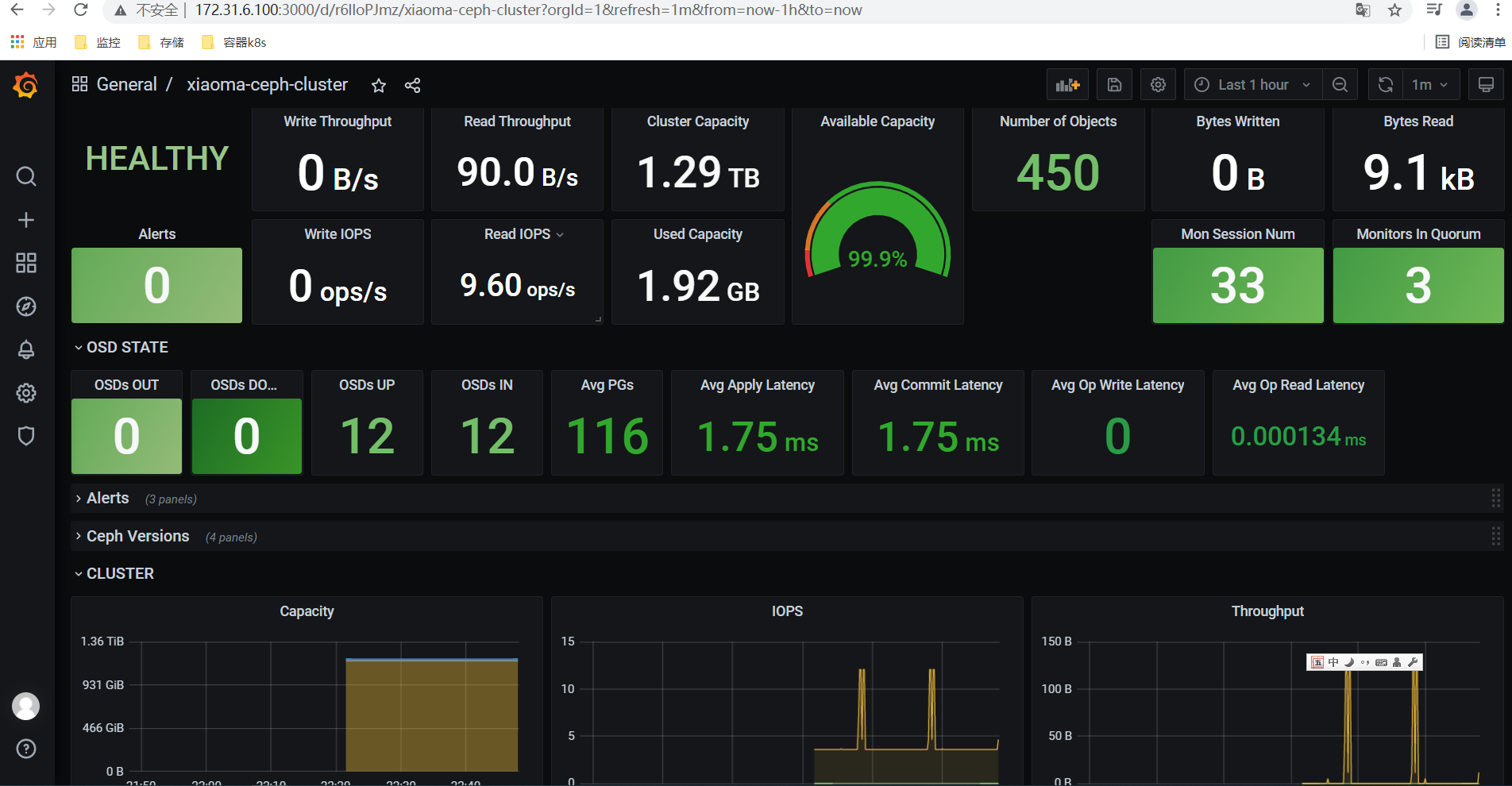Click the Save dashboard icon
The width and height of the screenshot is (1512, 786).
1114,85
